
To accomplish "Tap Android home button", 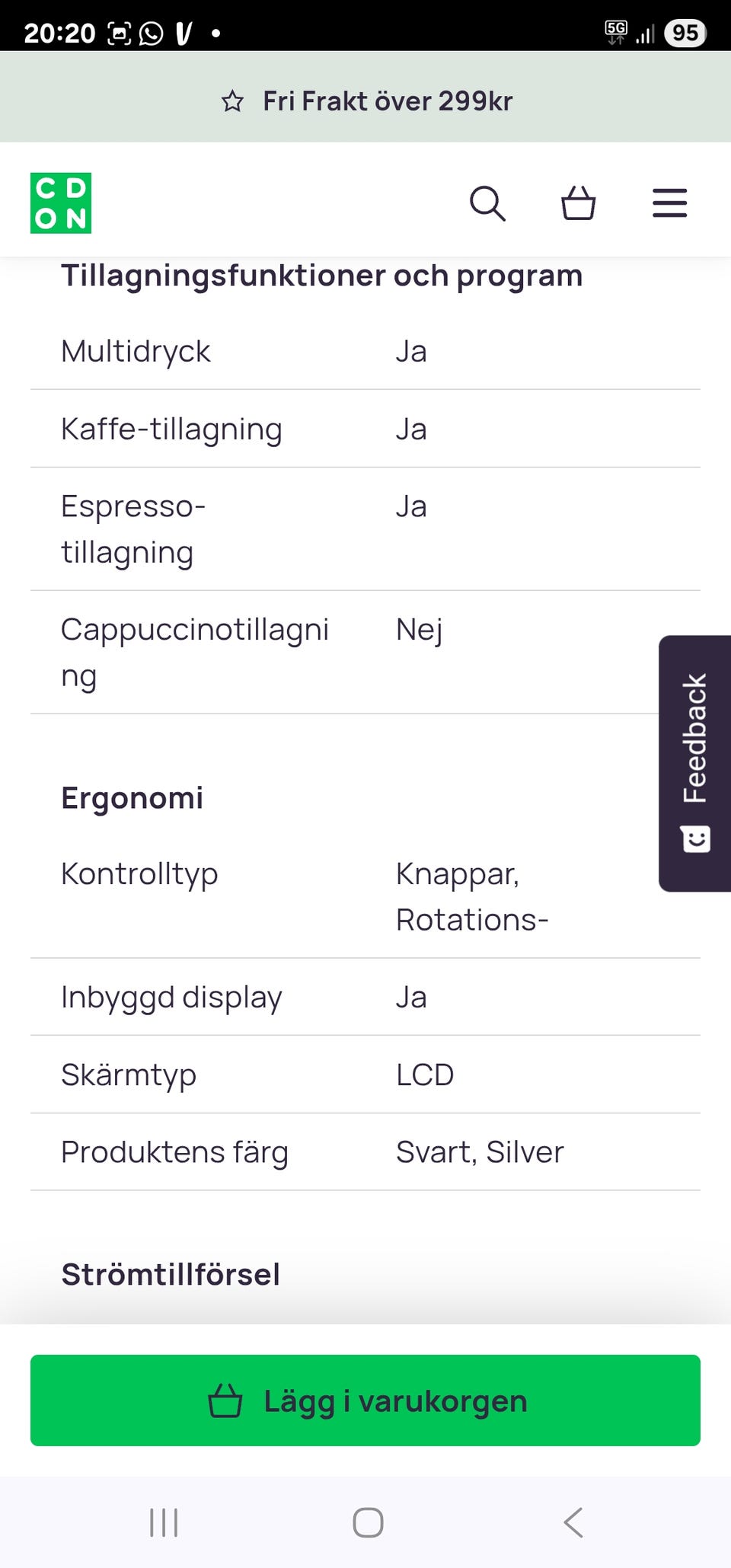I will tap(368, 1522).
